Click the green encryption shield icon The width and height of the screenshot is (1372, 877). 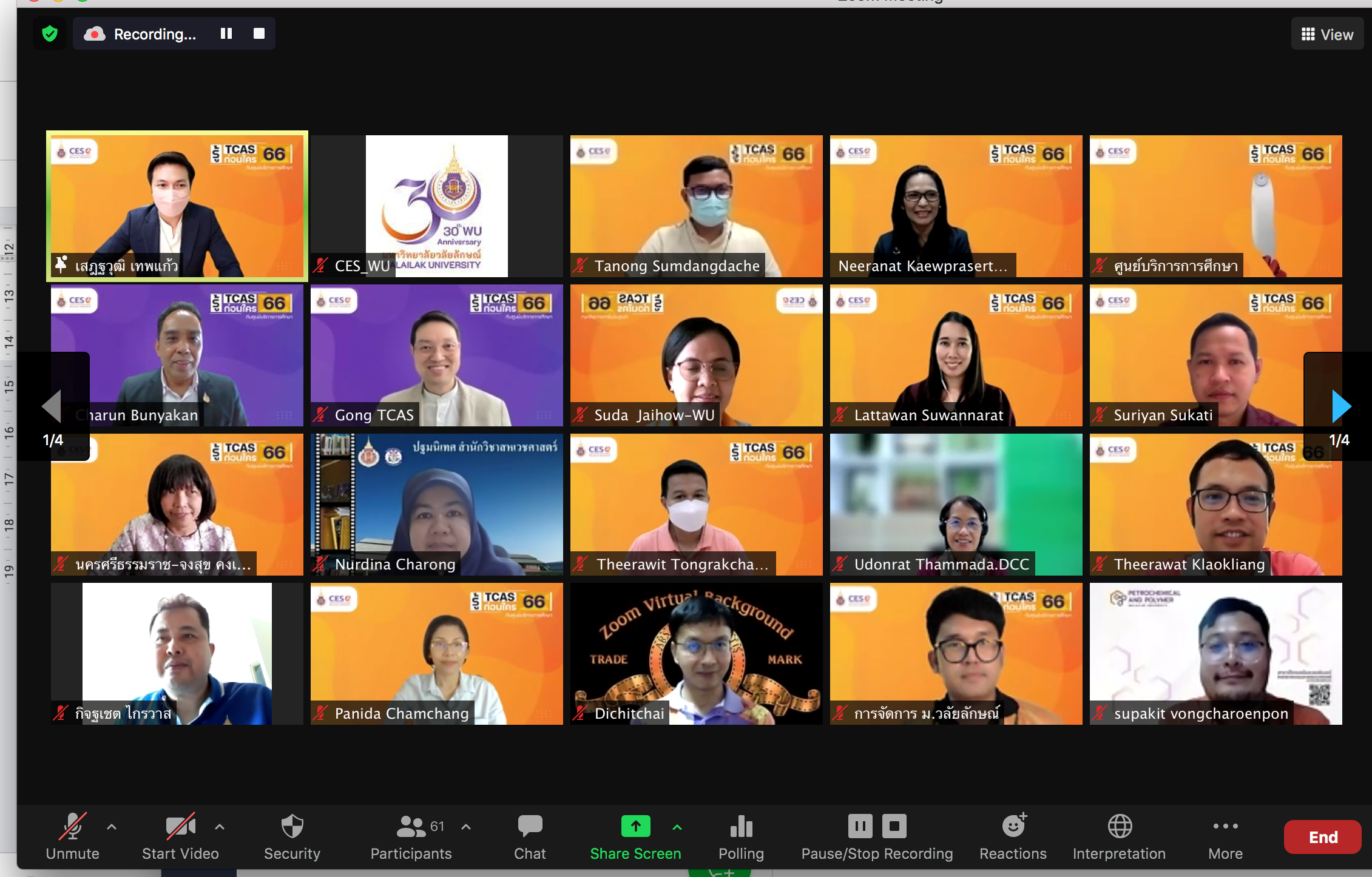point(50,34)
